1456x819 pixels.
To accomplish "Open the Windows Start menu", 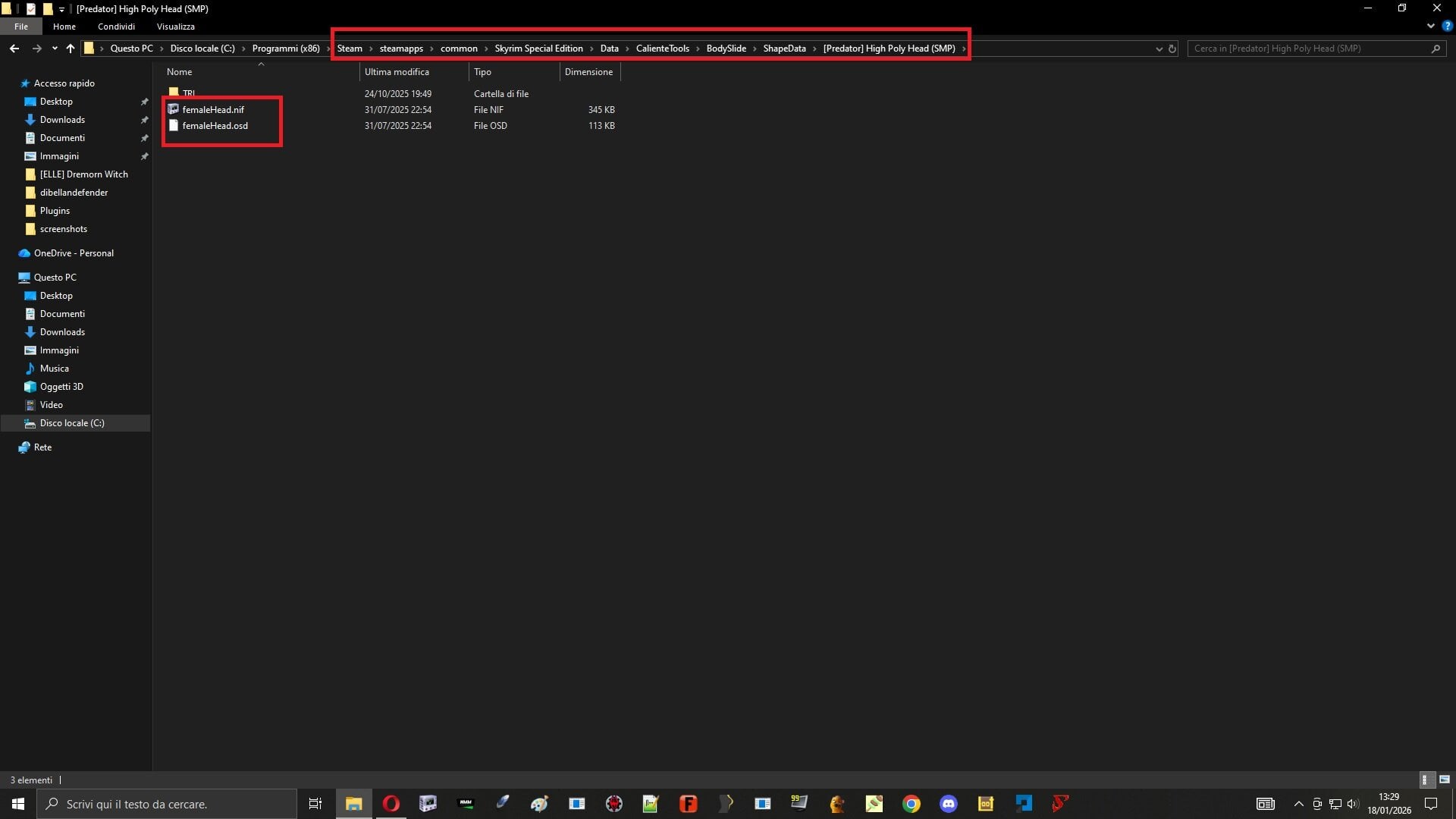I will point(18,804).
